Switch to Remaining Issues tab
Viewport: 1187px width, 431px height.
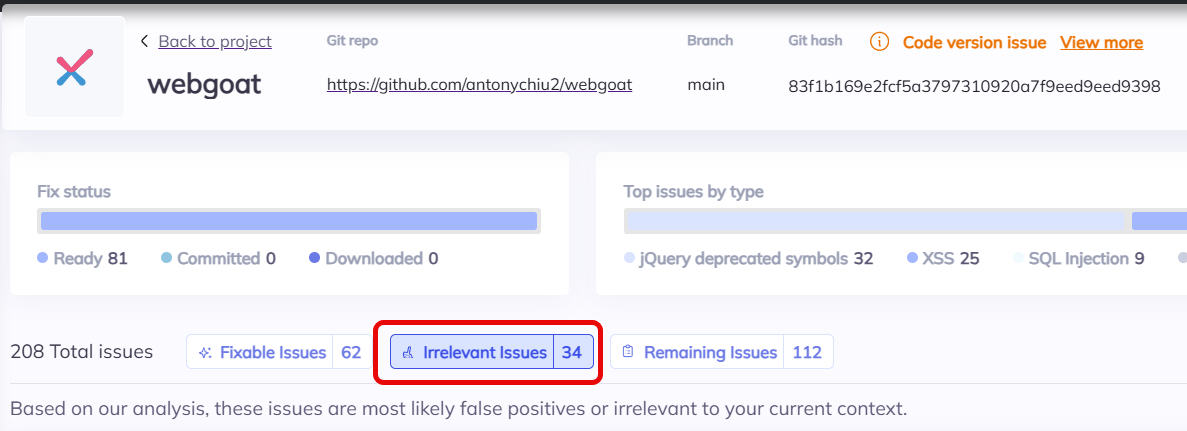pyautogui.click(x=710, y=352)
